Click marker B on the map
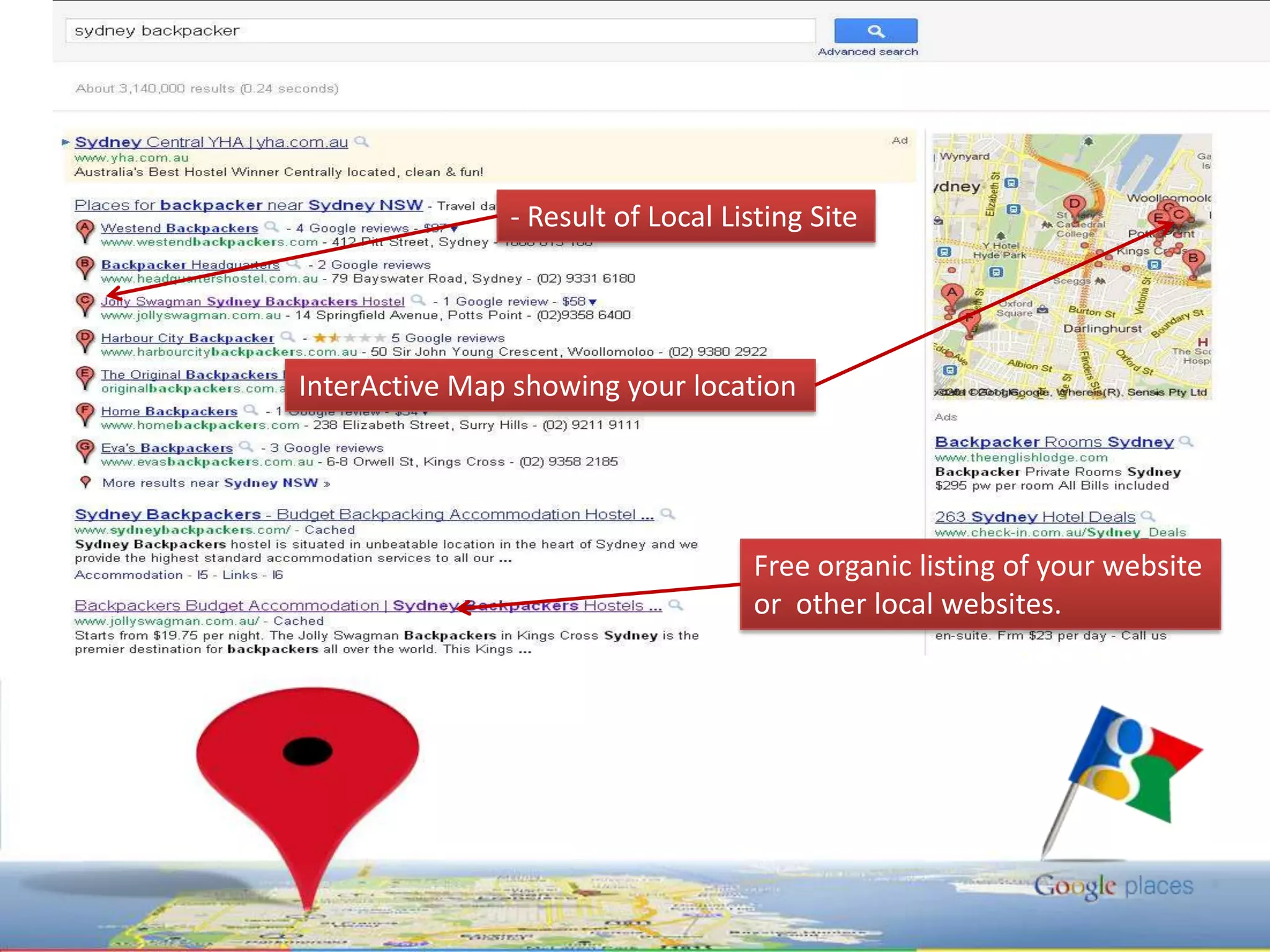The image size is (1270, 952). (x=1193, y=263)
